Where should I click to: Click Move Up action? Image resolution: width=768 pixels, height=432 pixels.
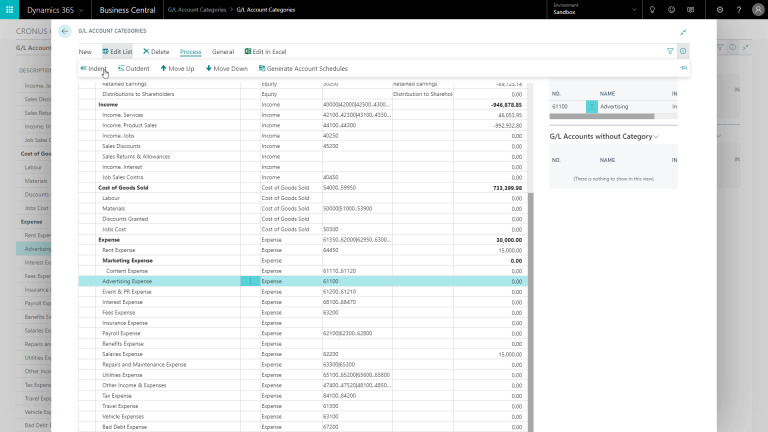177,69
